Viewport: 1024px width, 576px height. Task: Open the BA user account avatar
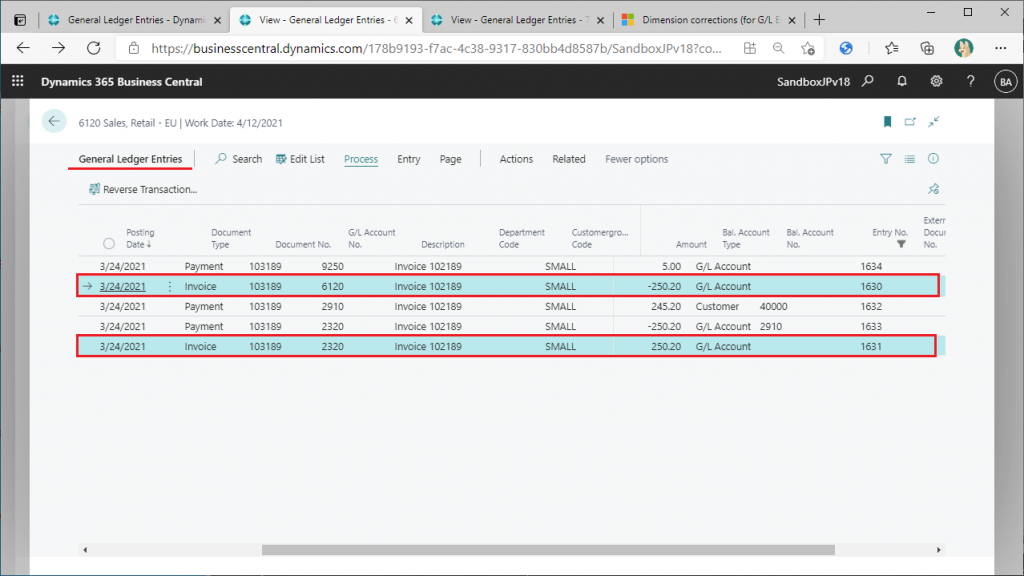(x=1006, y=82)
